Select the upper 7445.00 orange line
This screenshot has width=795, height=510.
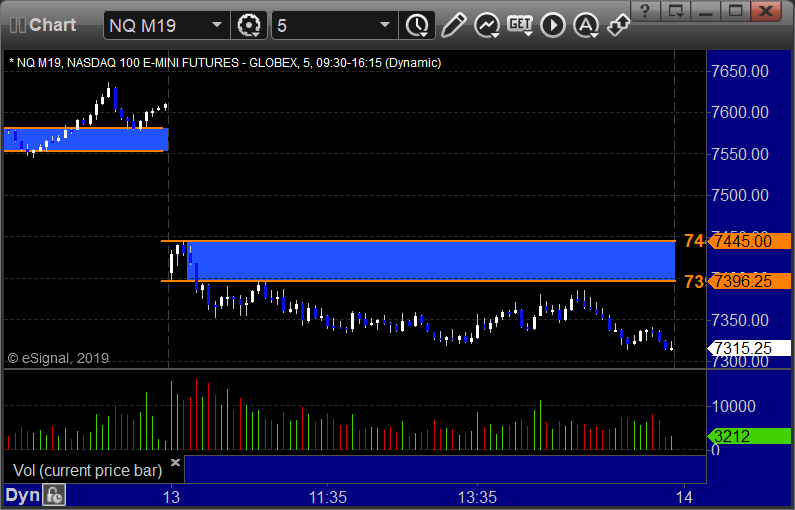(x=418, y=241)
